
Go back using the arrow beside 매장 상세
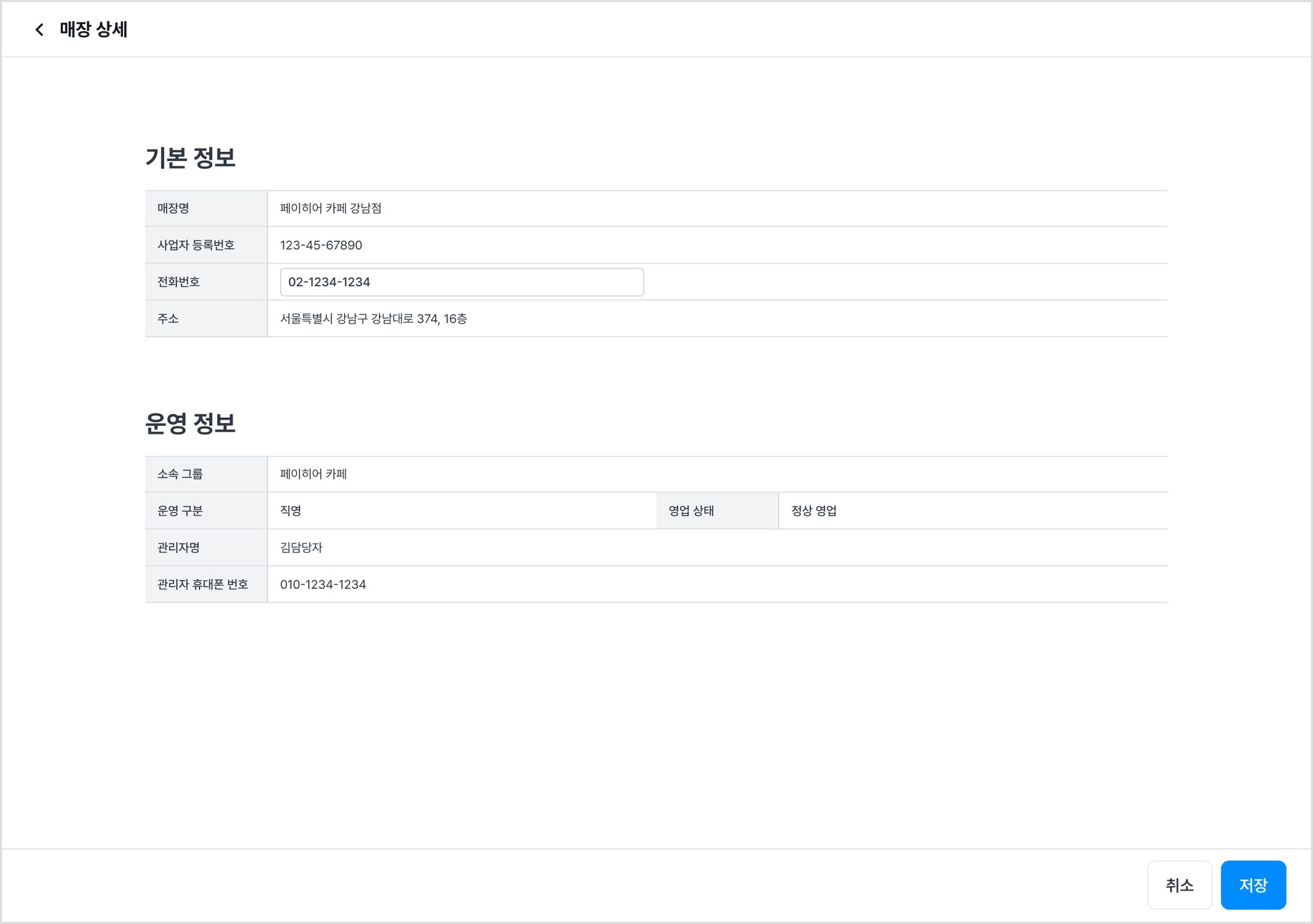(39, 29)
